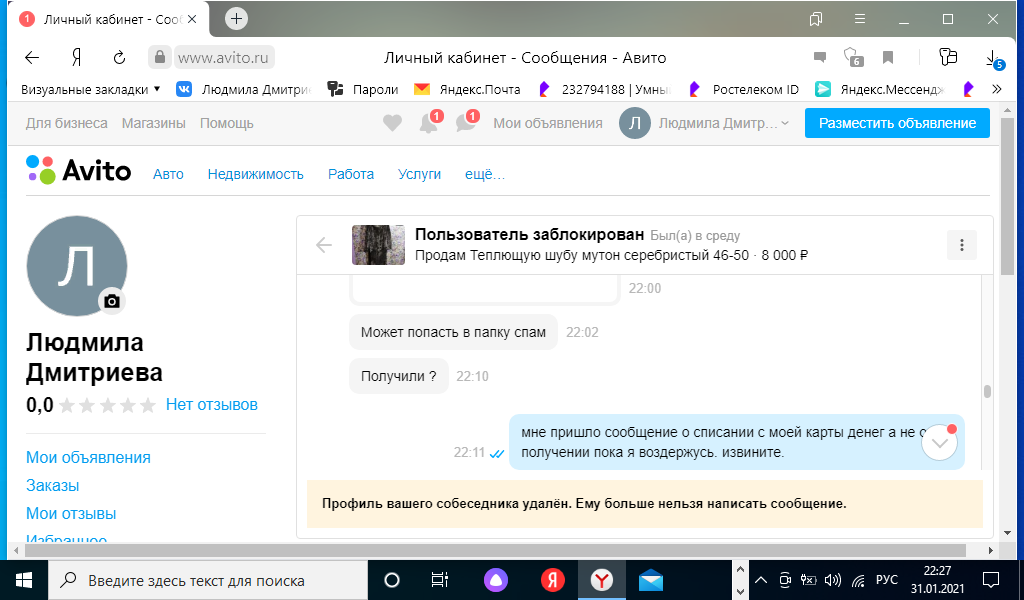Open messages chat bubble icon
This screenshot has height=600, width=1024.
pos(465,123)
